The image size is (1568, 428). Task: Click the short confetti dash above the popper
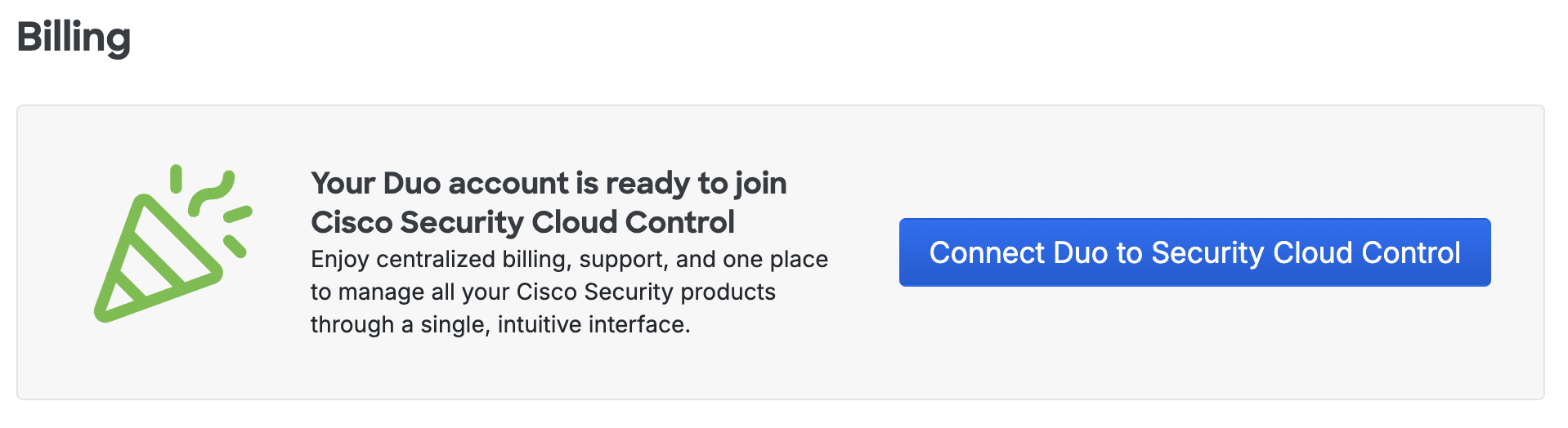point(176,178)
